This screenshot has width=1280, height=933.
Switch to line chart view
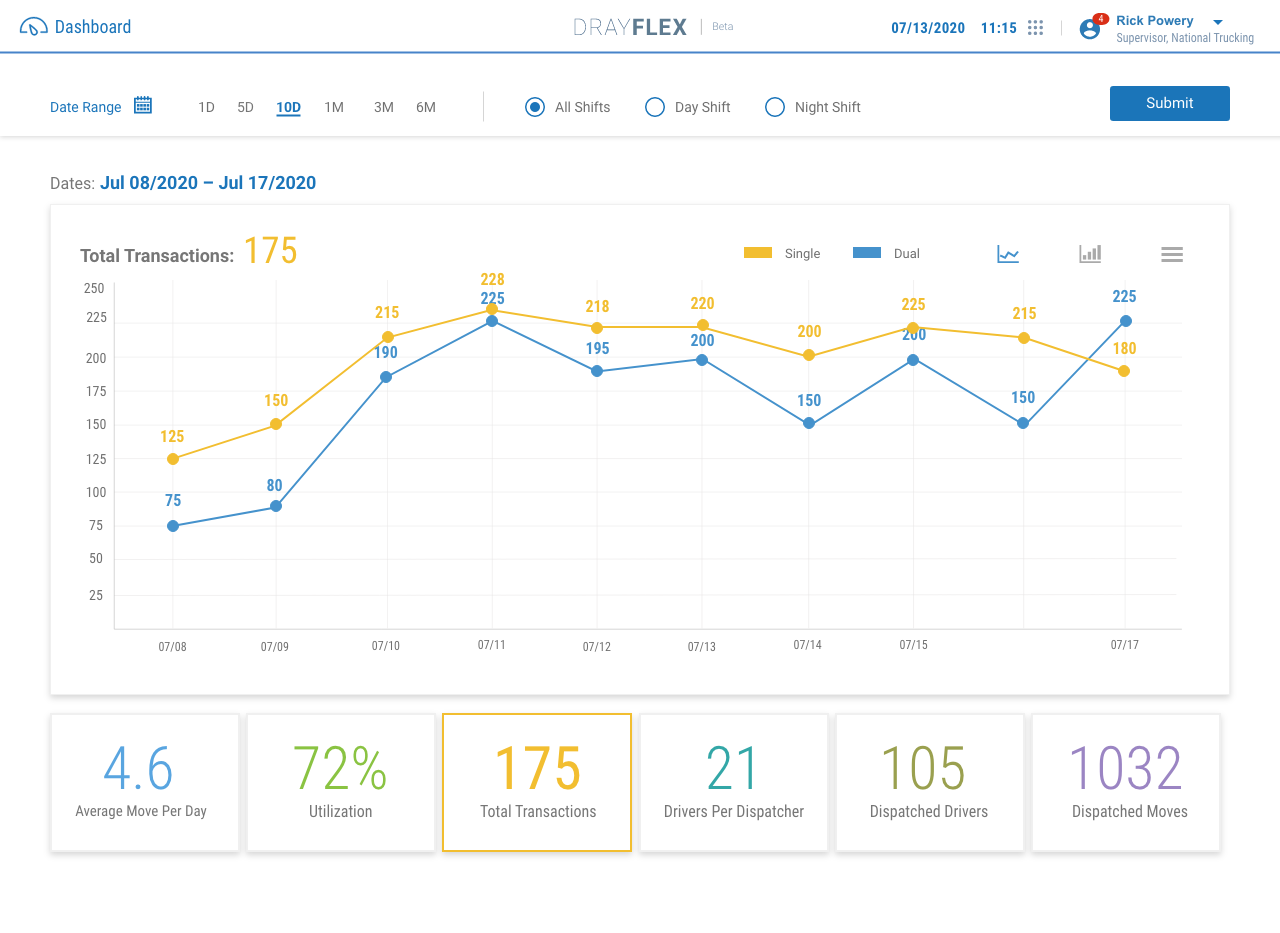click(1008, 254)
